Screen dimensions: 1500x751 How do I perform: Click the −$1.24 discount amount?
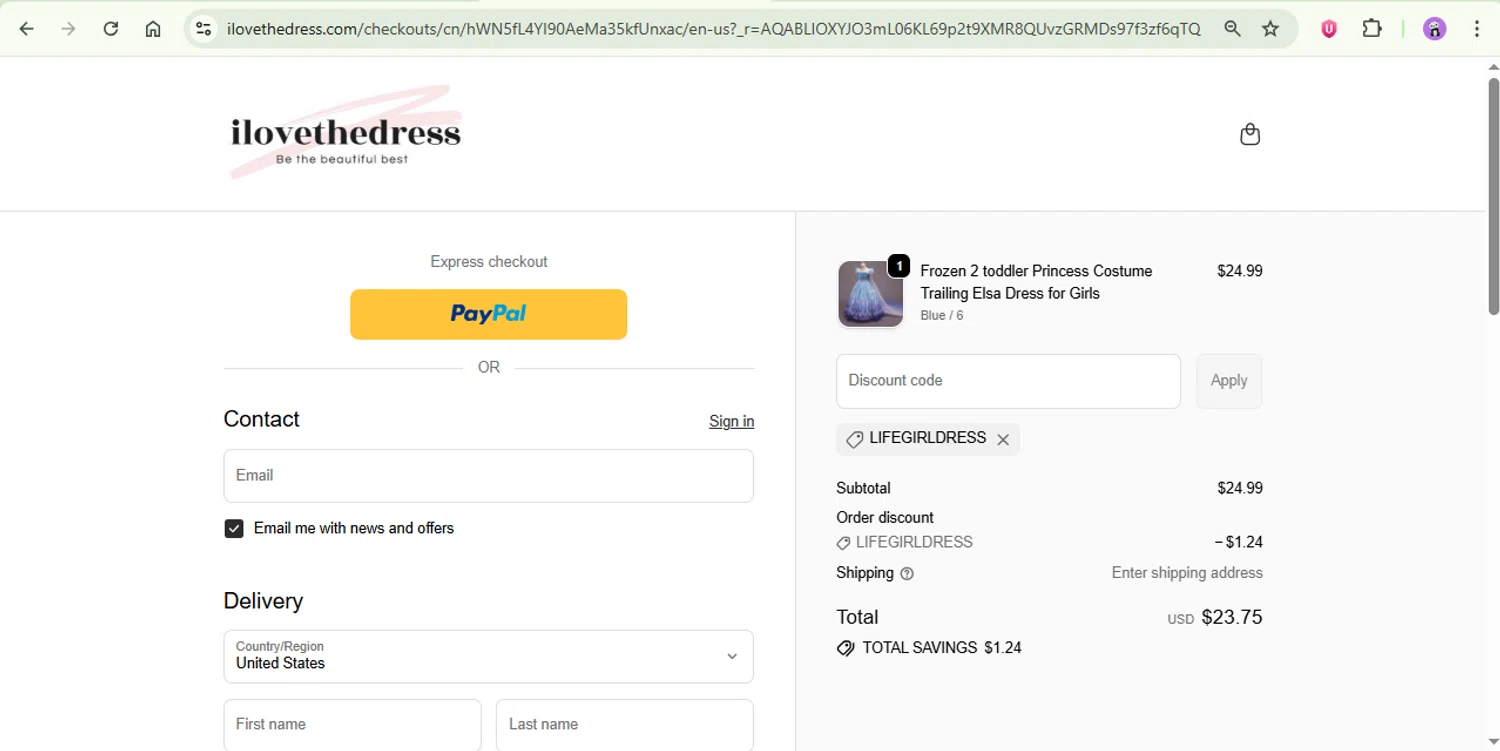(1239, 543)
